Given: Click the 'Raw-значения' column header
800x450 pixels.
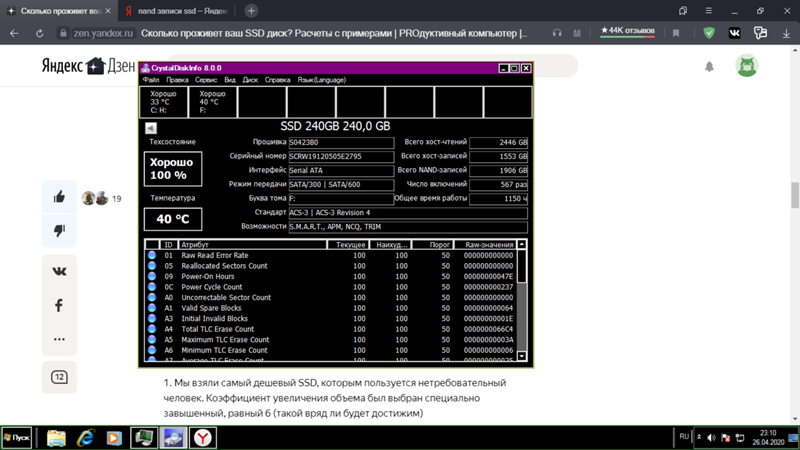Looking at the screenshot, I should (484, 245).
